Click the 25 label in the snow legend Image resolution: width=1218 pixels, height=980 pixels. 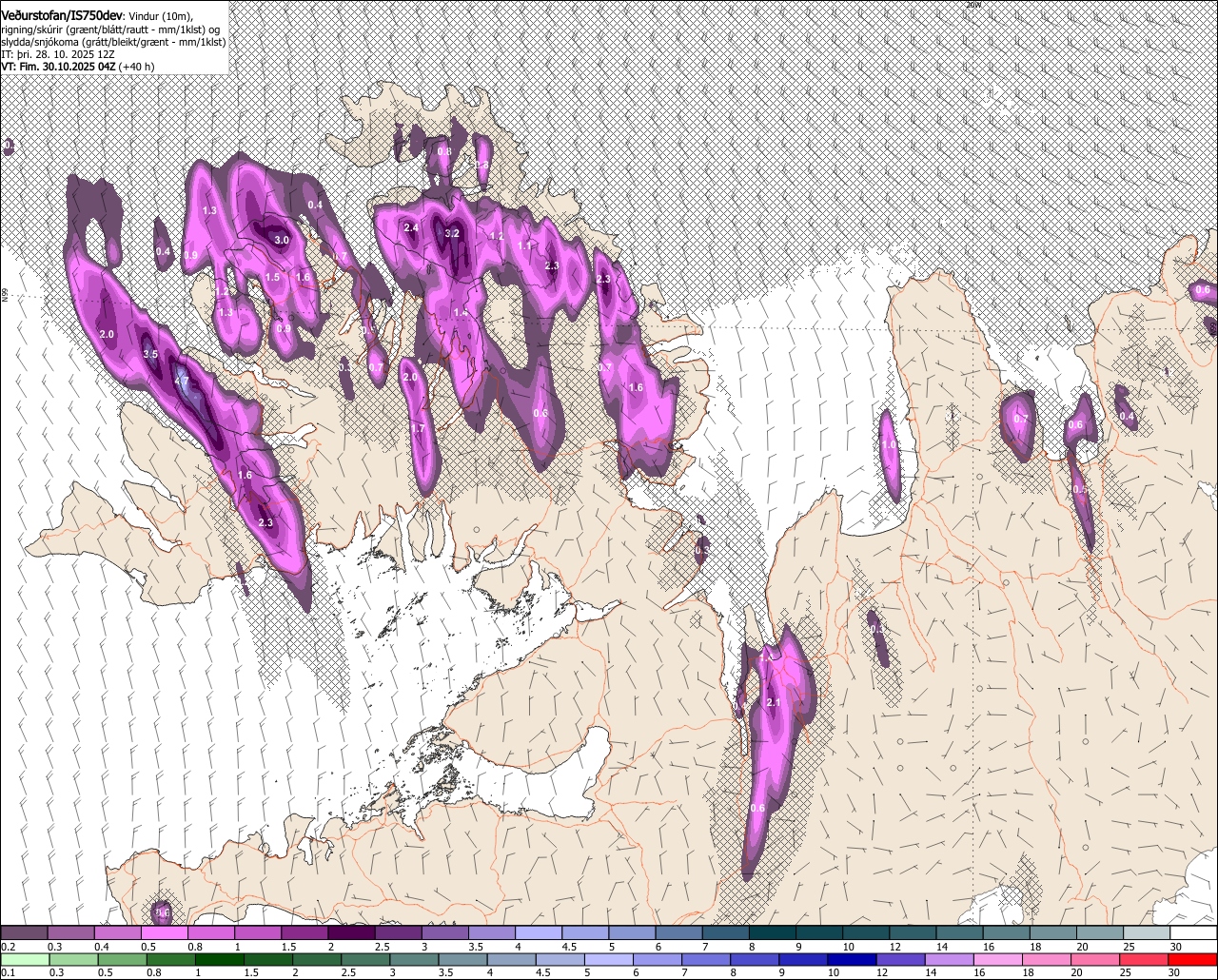tap(1130, 947)
